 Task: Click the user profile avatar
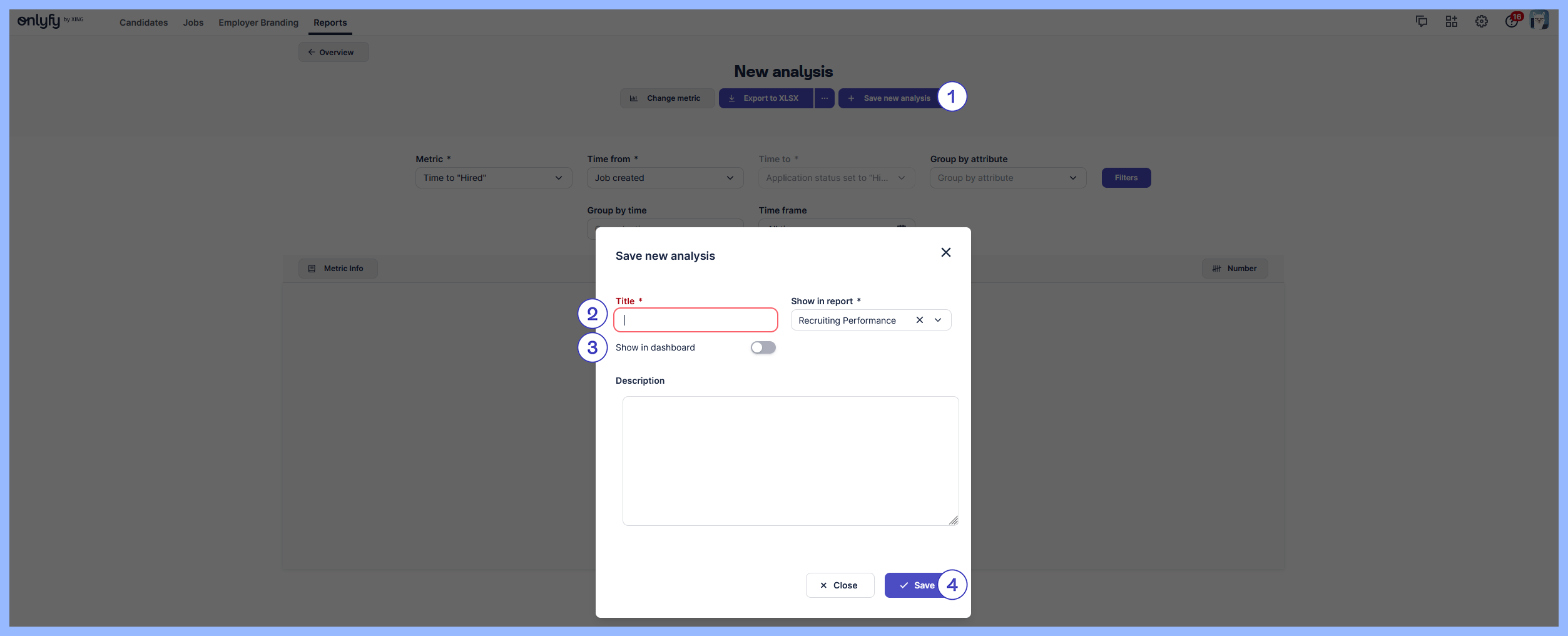[1539, 21]
